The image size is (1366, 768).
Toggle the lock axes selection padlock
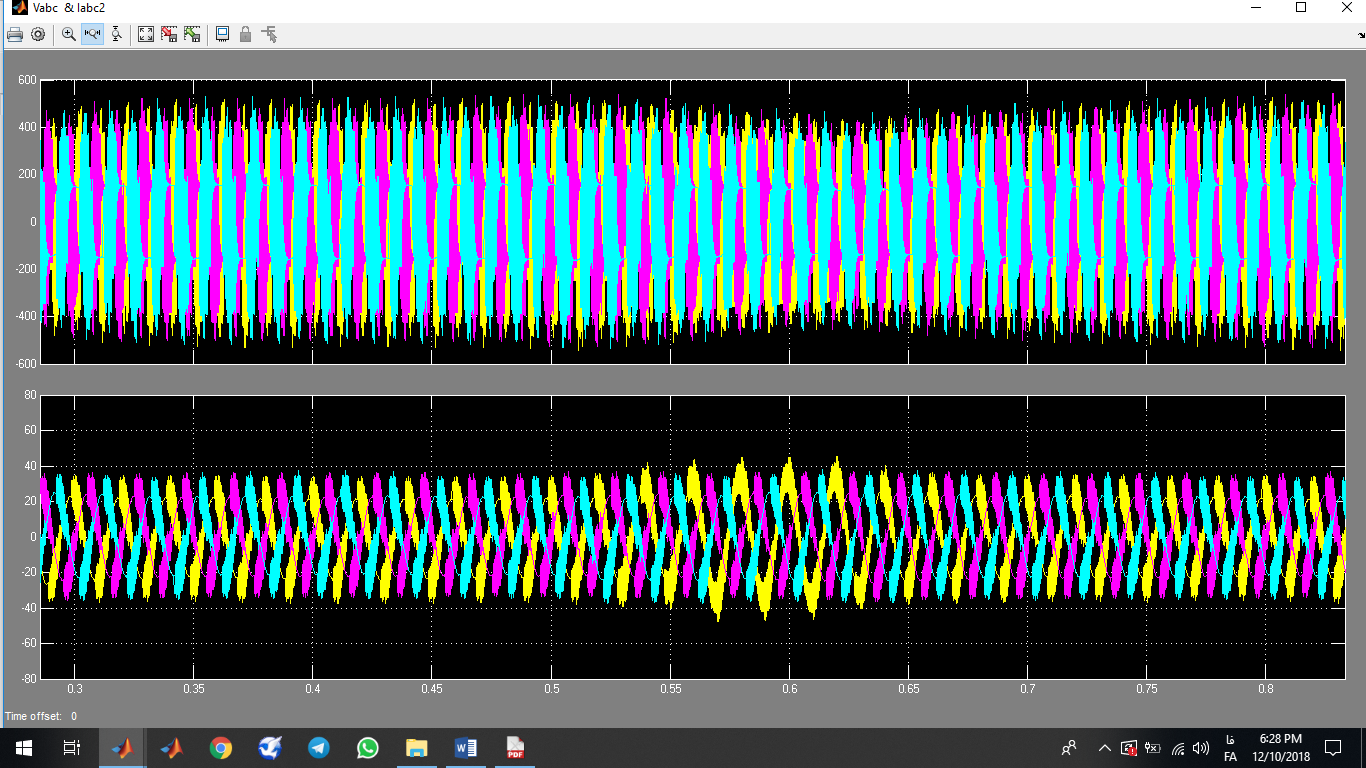click(x=245, y=35)
